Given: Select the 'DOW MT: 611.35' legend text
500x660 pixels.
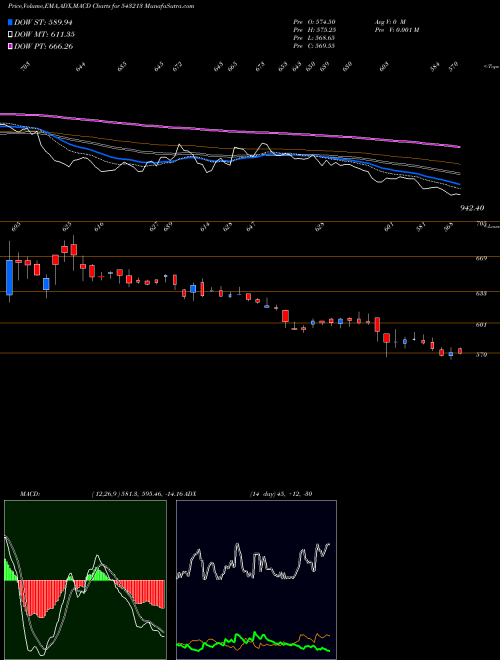Looking at the screenshot, I should (x=45, y=34).
